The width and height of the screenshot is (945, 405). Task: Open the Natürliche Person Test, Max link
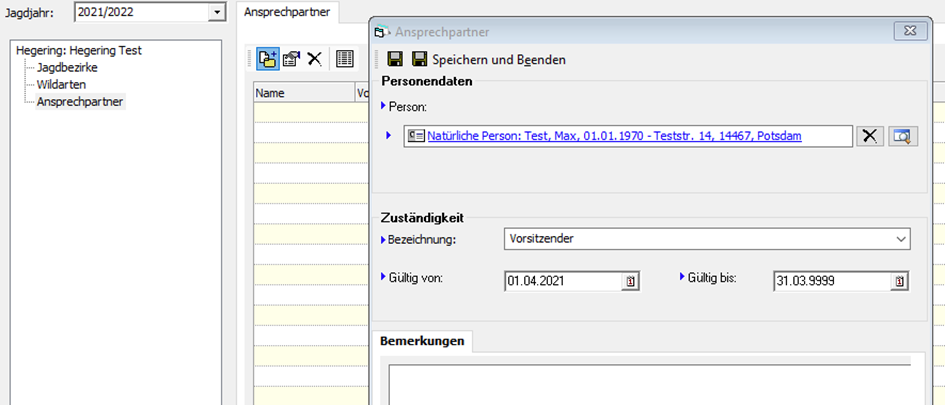[614, 136]
